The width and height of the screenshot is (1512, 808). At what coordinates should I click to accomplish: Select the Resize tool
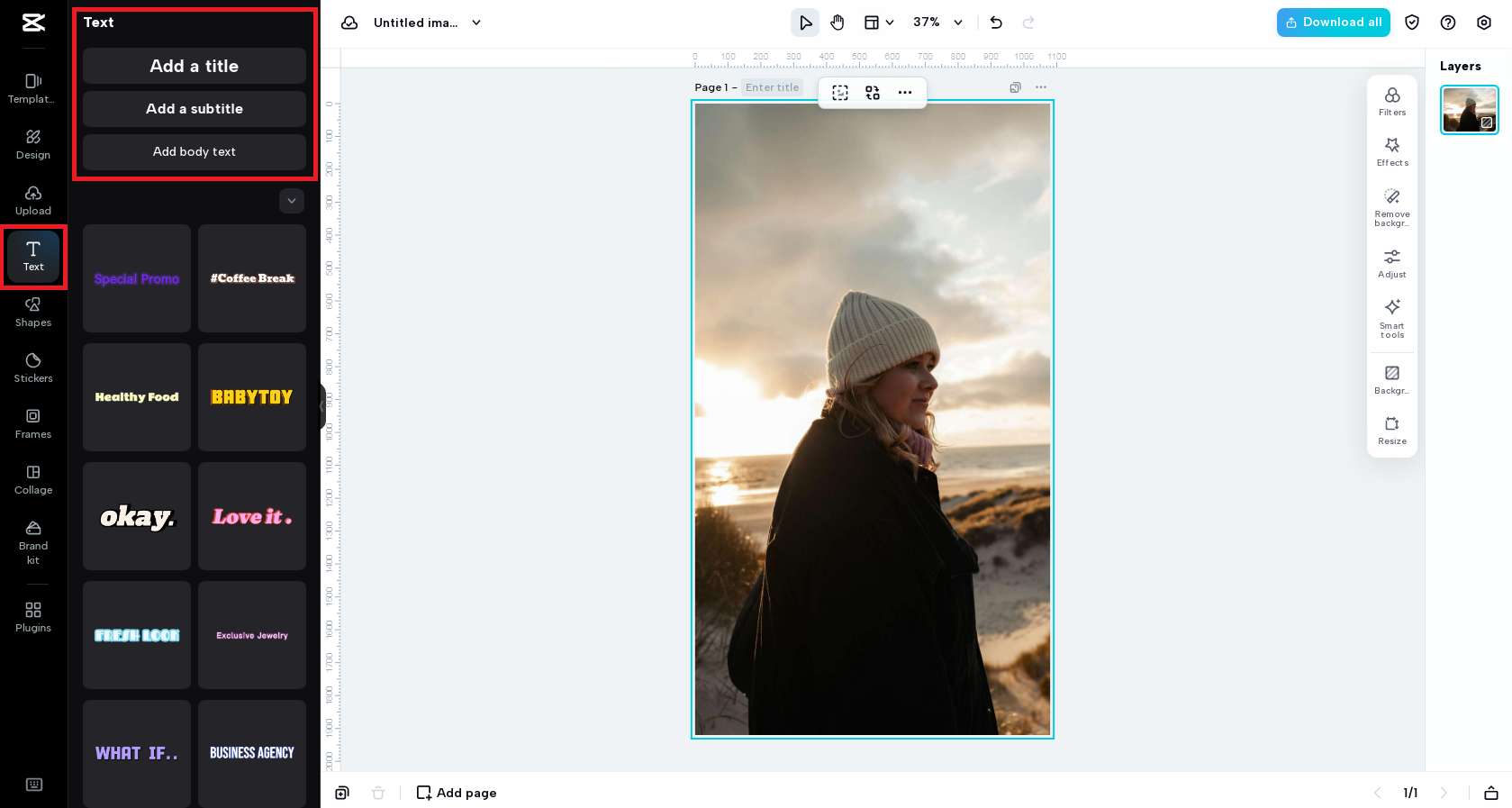click(1391, 430)
